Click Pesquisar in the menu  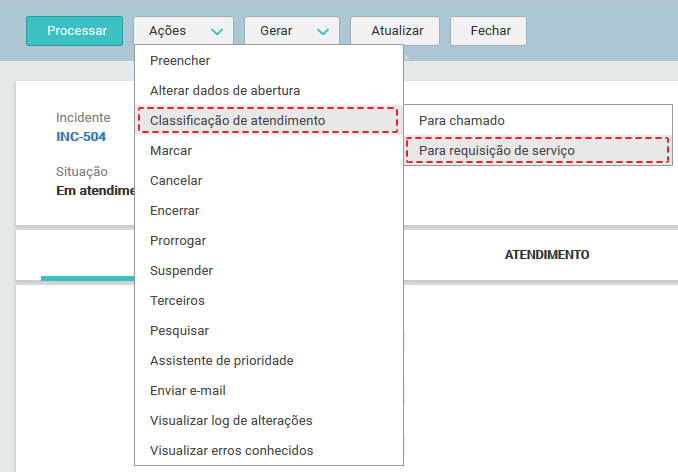269,330
